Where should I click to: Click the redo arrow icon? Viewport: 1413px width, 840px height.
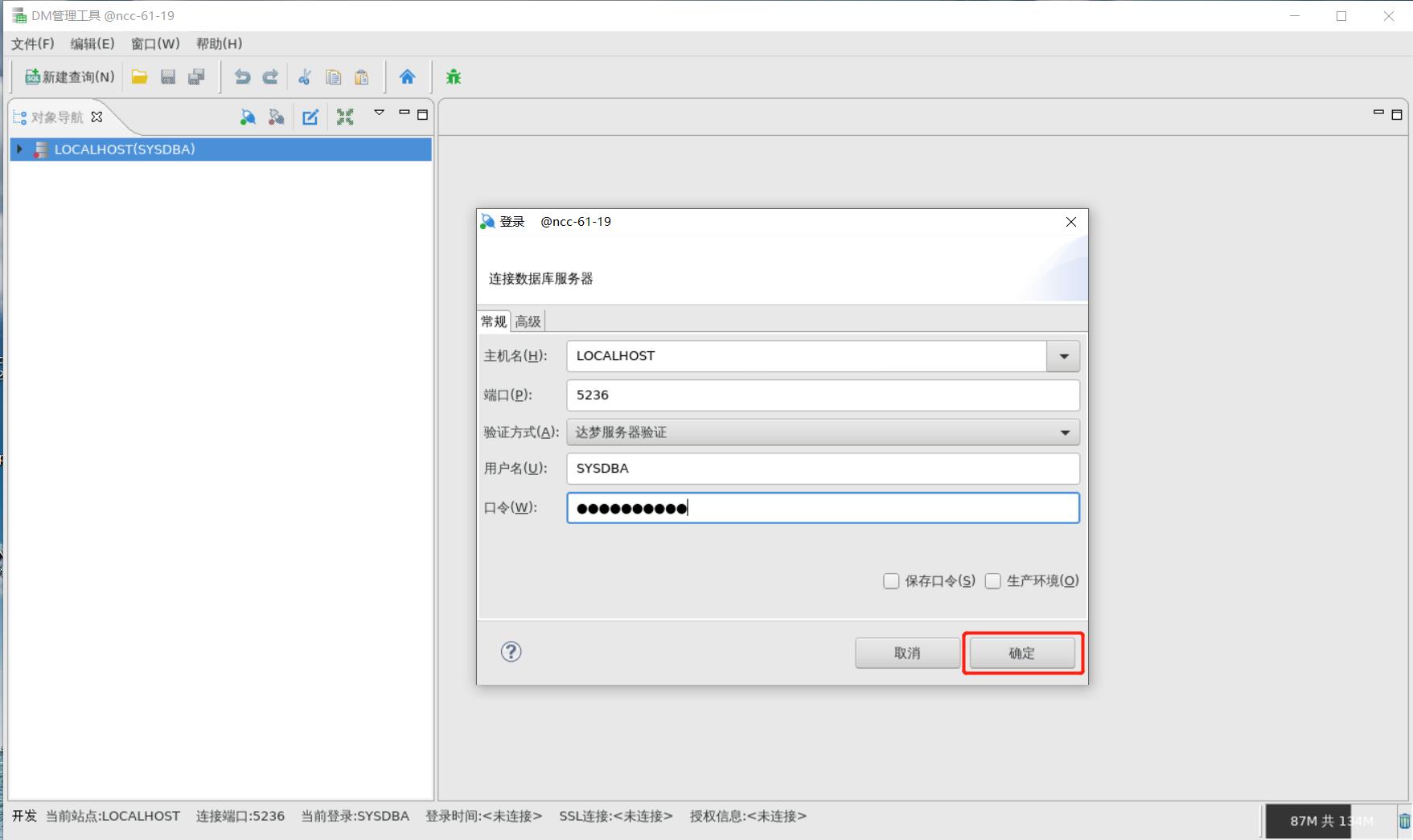(x=270, y=77)
